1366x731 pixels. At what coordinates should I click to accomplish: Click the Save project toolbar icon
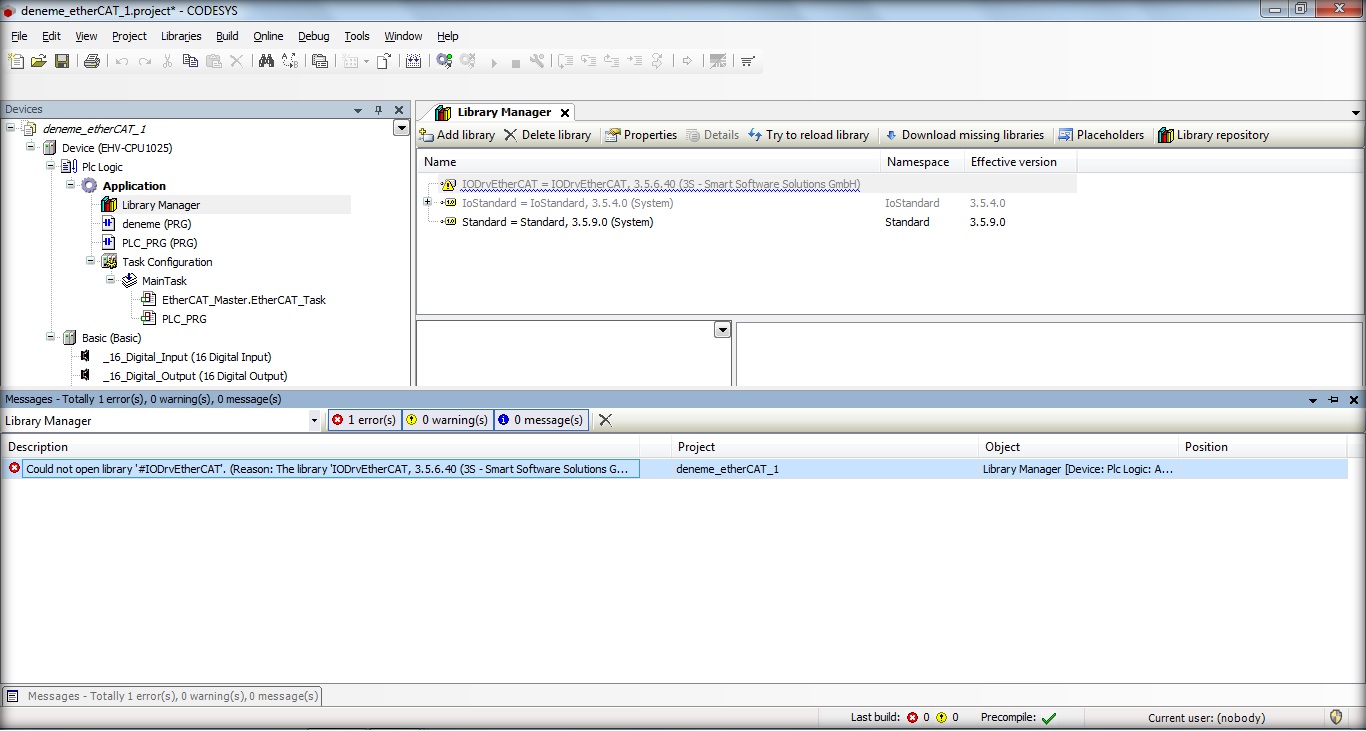point(62,61)
